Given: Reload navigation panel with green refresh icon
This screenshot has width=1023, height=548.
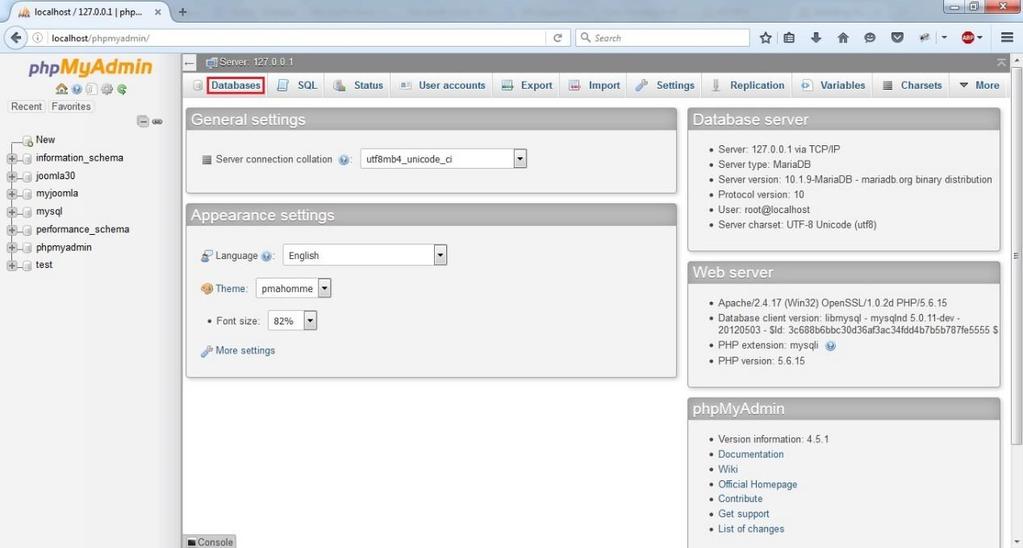Looking at the screenshot, I should tap(121, 89).
